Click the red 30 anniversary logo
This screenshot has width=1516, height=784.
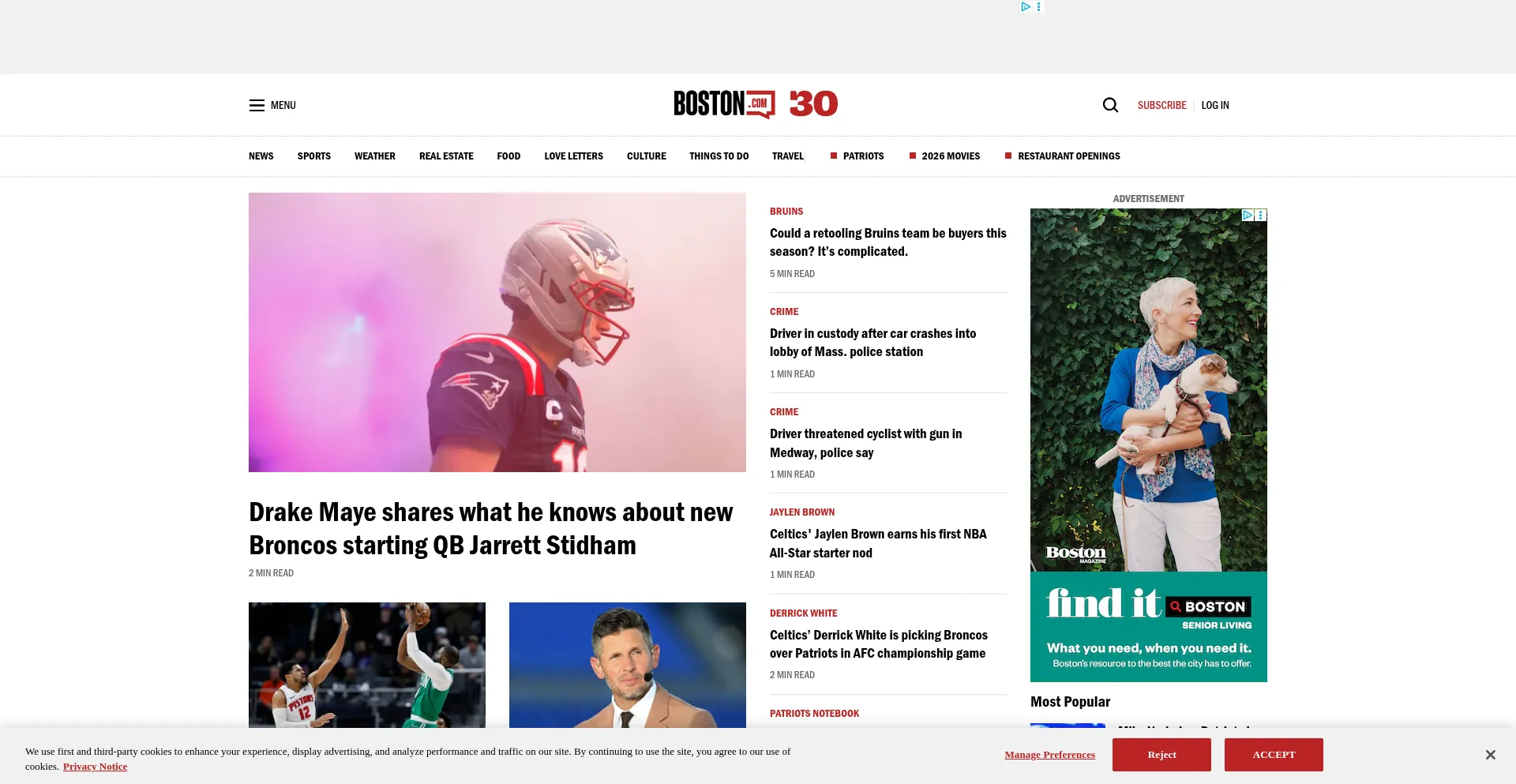pos(813,103)
